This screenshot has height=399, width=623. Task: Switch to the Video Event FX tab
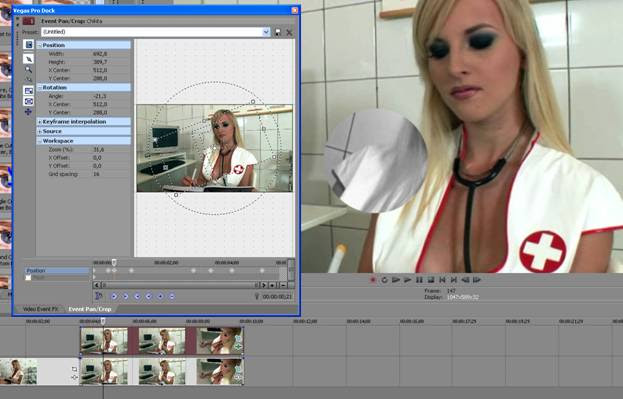(x=41, y=309)
